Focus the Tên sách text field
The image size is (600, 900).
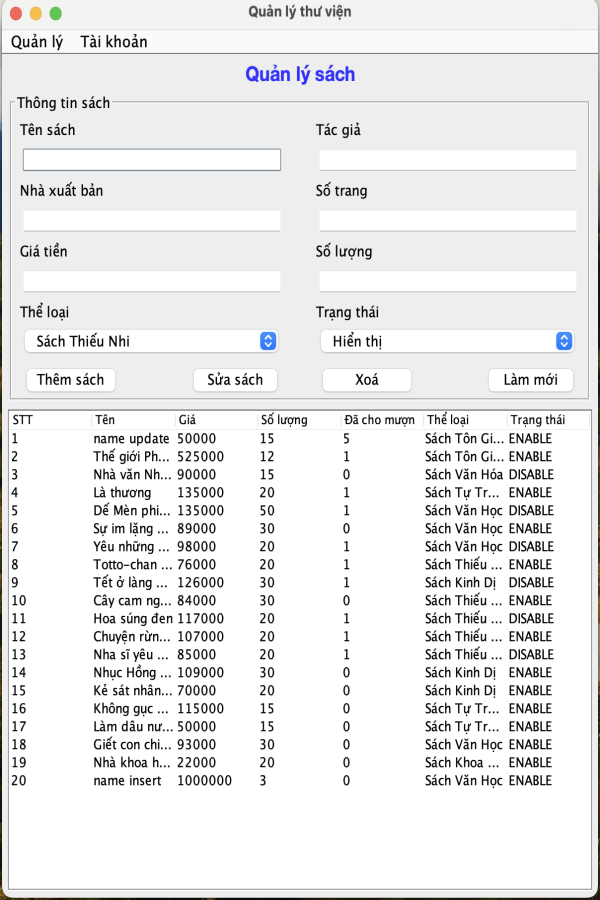tap(152, 160)
